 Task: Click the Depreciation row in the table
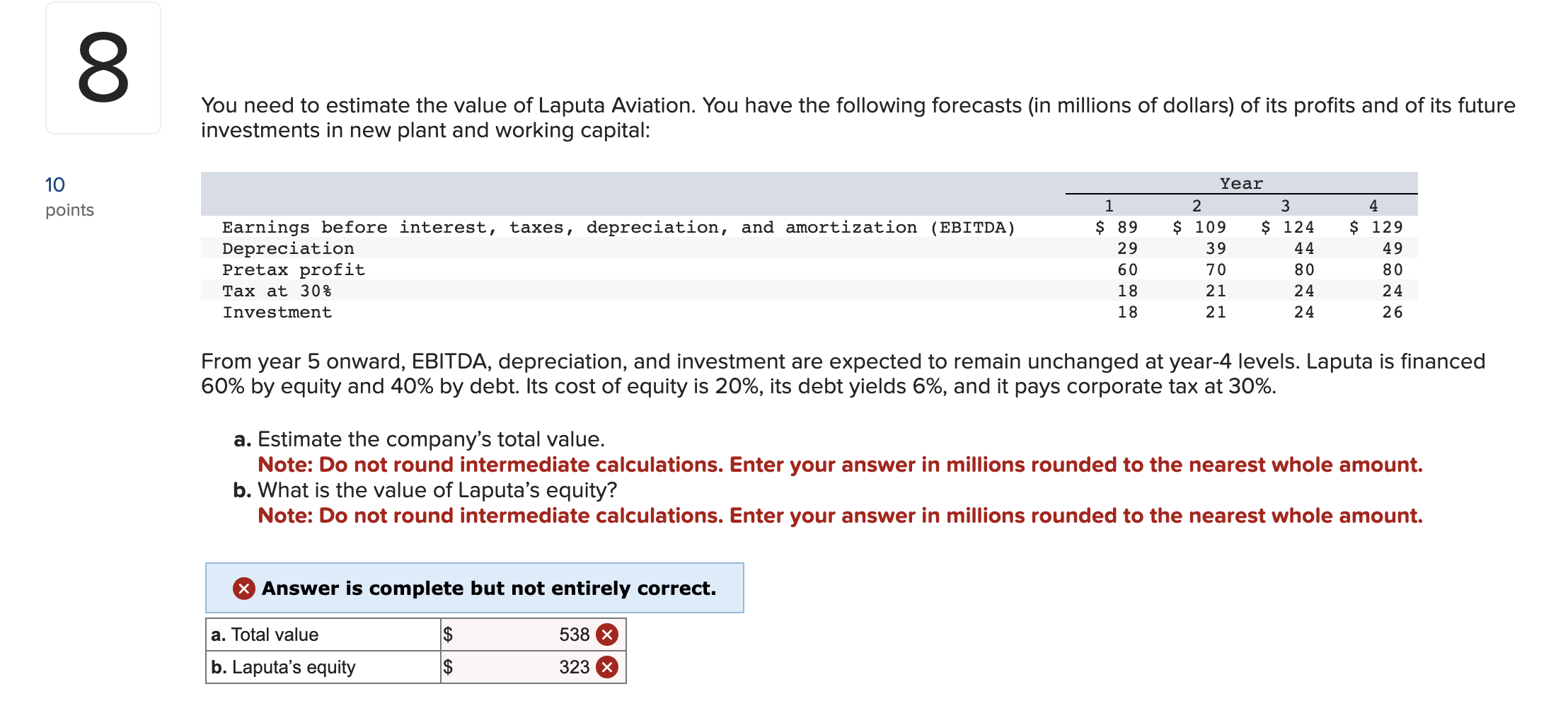(x=288, y=248)
